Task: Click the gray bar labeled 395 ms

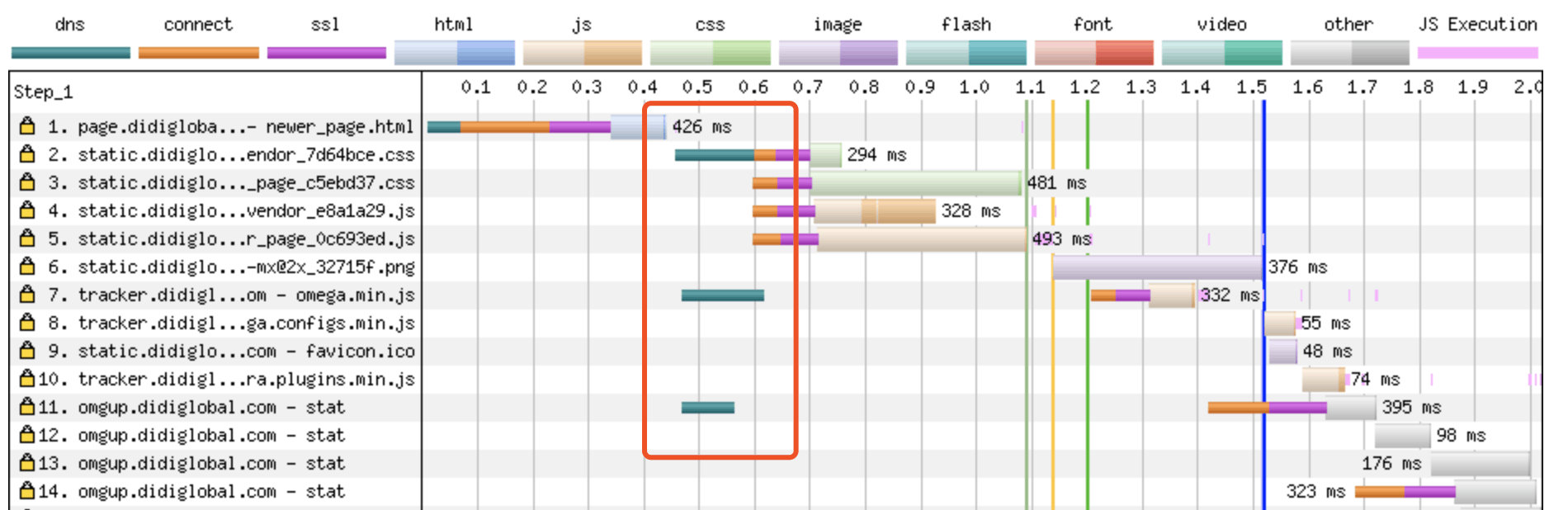Action: [1351, 407]
